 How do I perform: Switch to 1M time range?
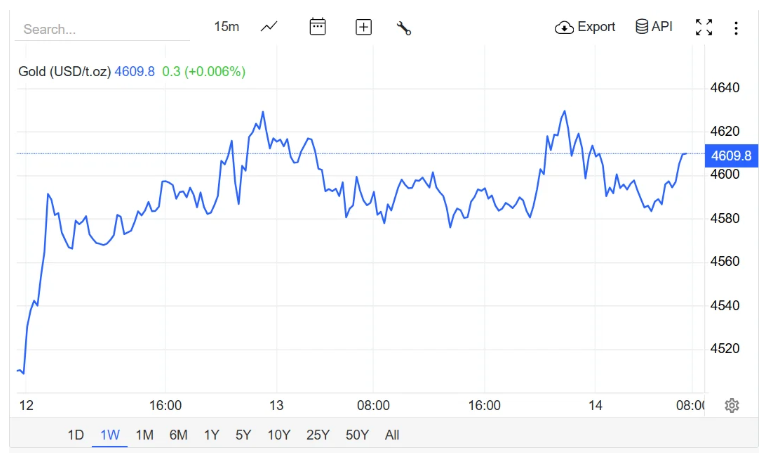tap(144, 435)
